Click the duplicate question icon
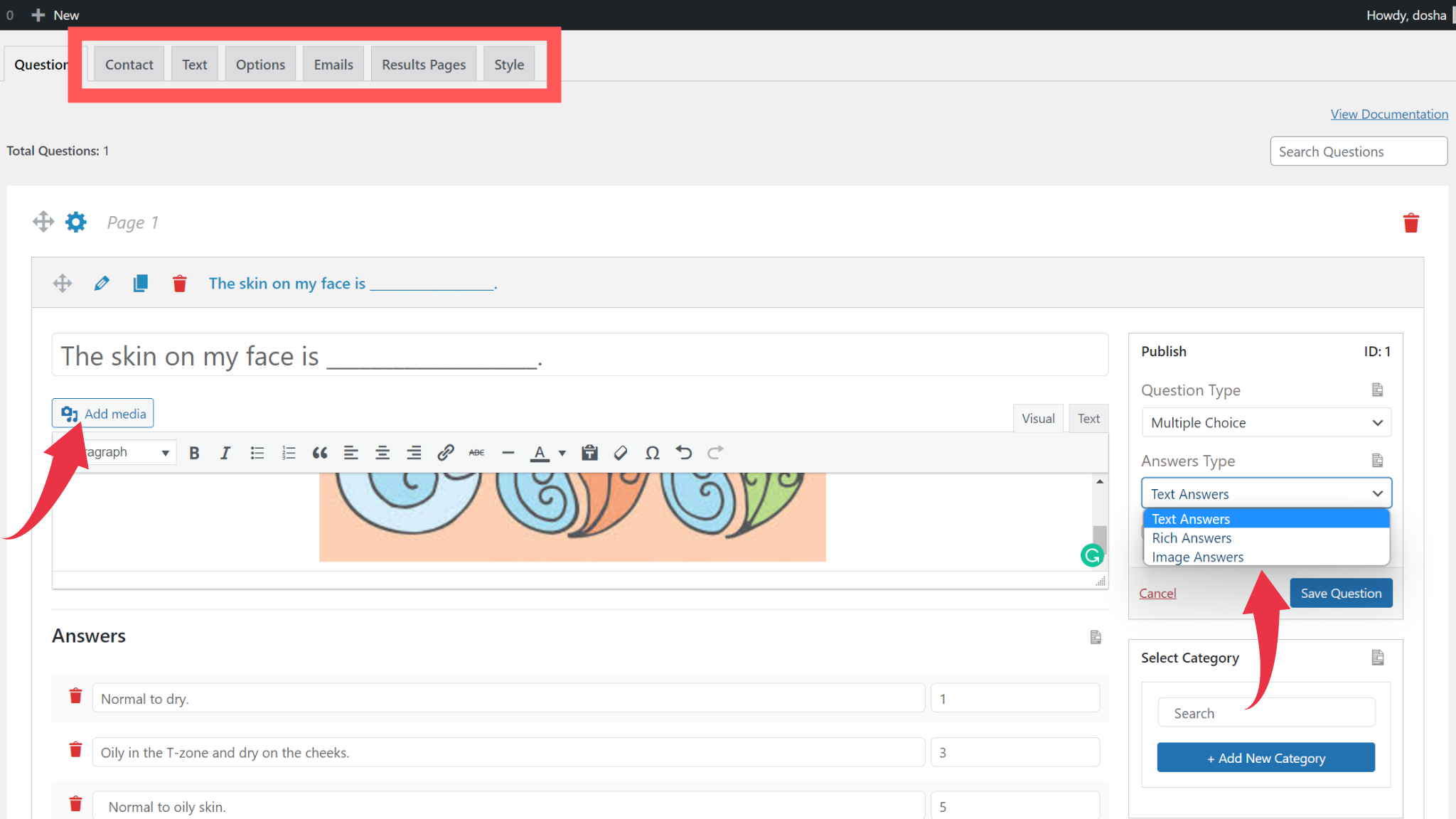The height and width of the screenshot is (819, 1456). click(140, 283)
